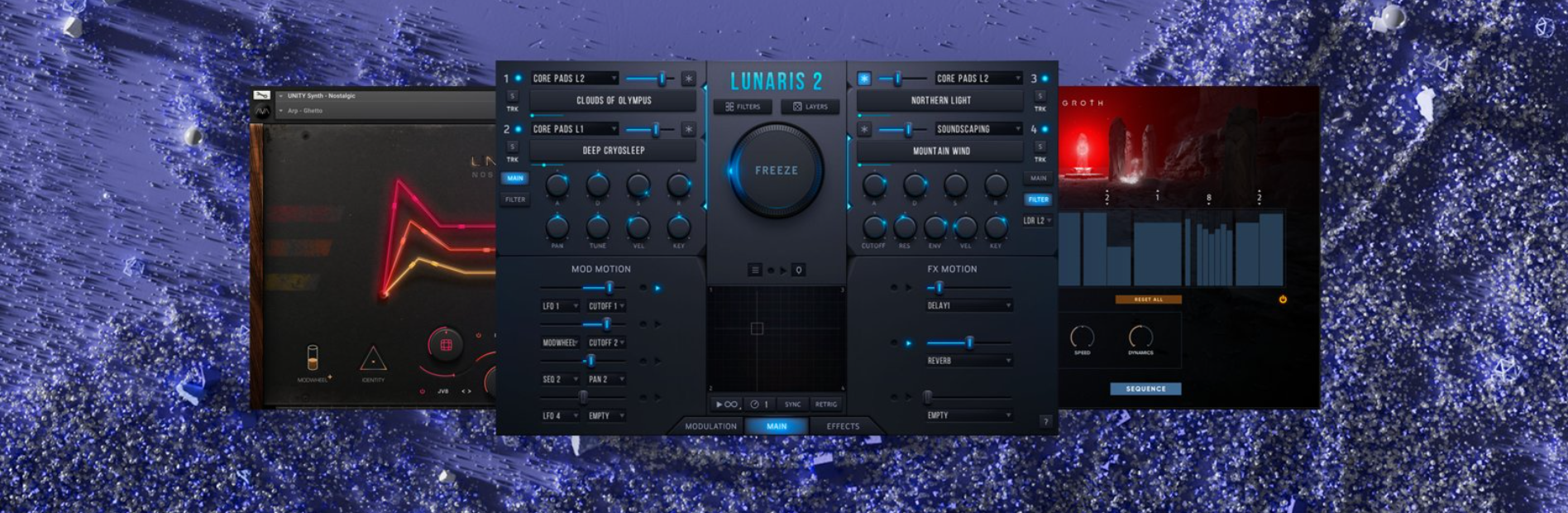The width and height of the screenshot is (1568, 513).
Task: Open the LFO 1 source dropdown
Action: coord(560,306)
